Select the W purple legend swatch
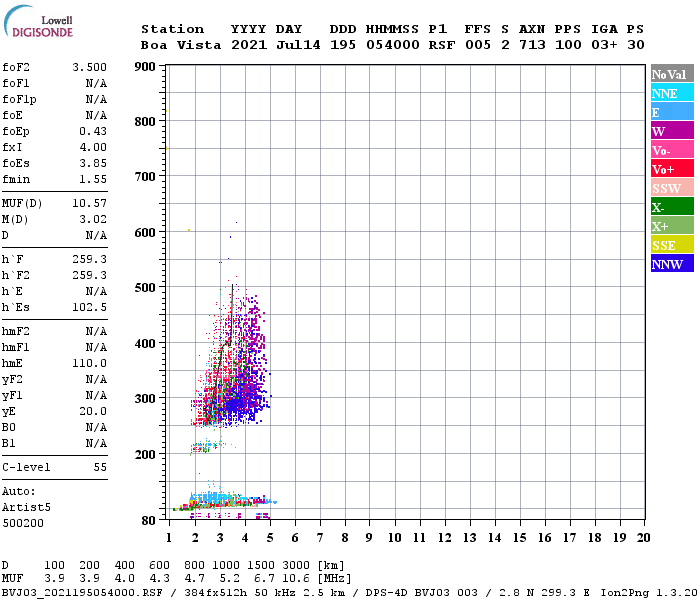Viewport: 700px width, 600px height. [x=672, y=131]
